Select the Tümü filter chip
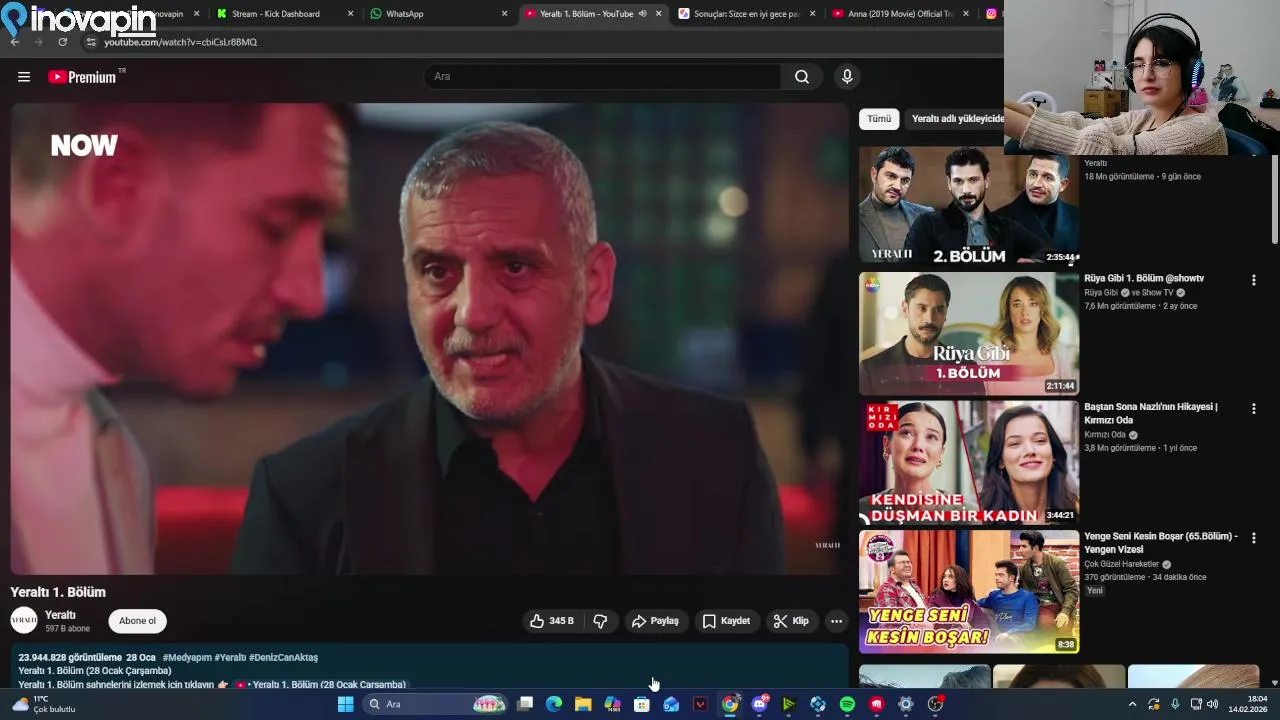Viewport: 1280px width, 720px height. click(879, 119)
